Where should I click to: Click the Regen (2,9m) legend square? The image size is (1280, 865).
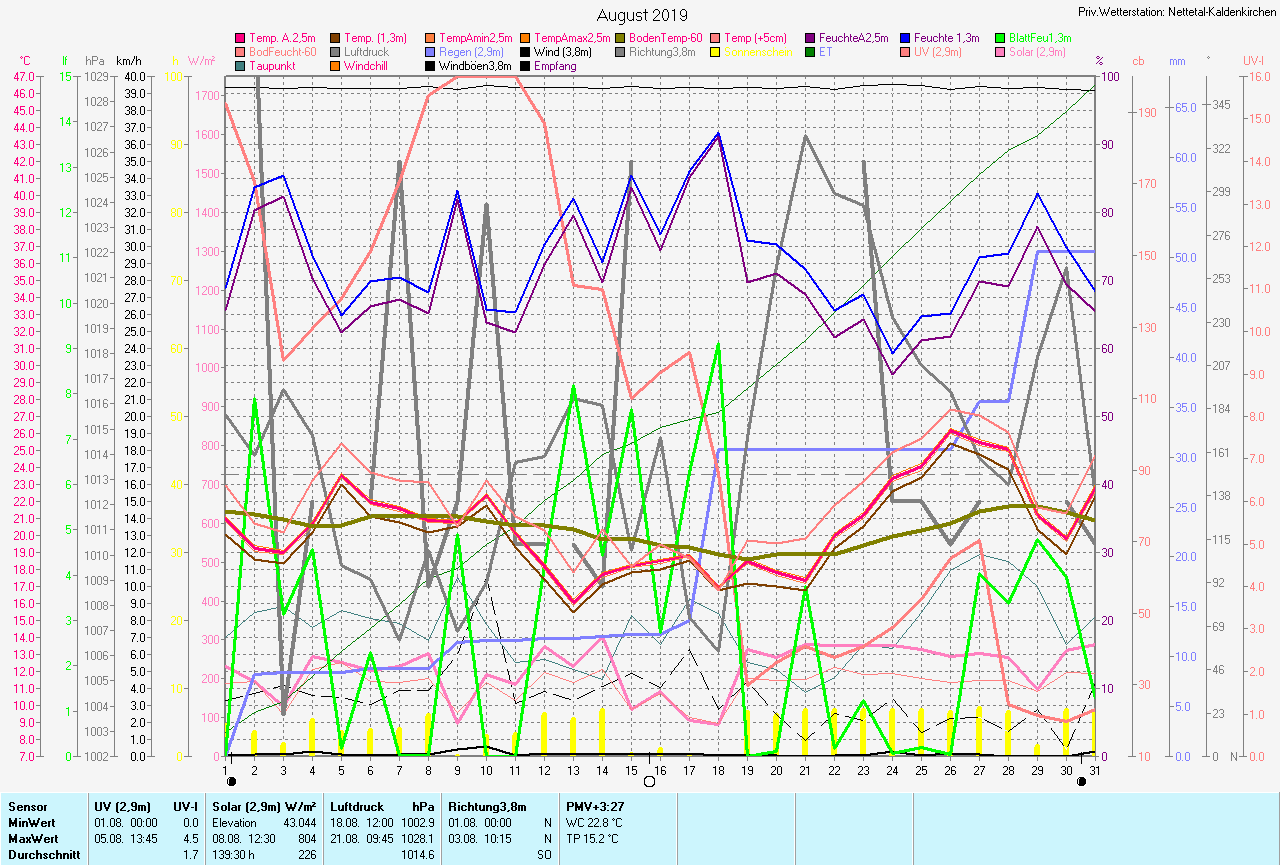430,52
